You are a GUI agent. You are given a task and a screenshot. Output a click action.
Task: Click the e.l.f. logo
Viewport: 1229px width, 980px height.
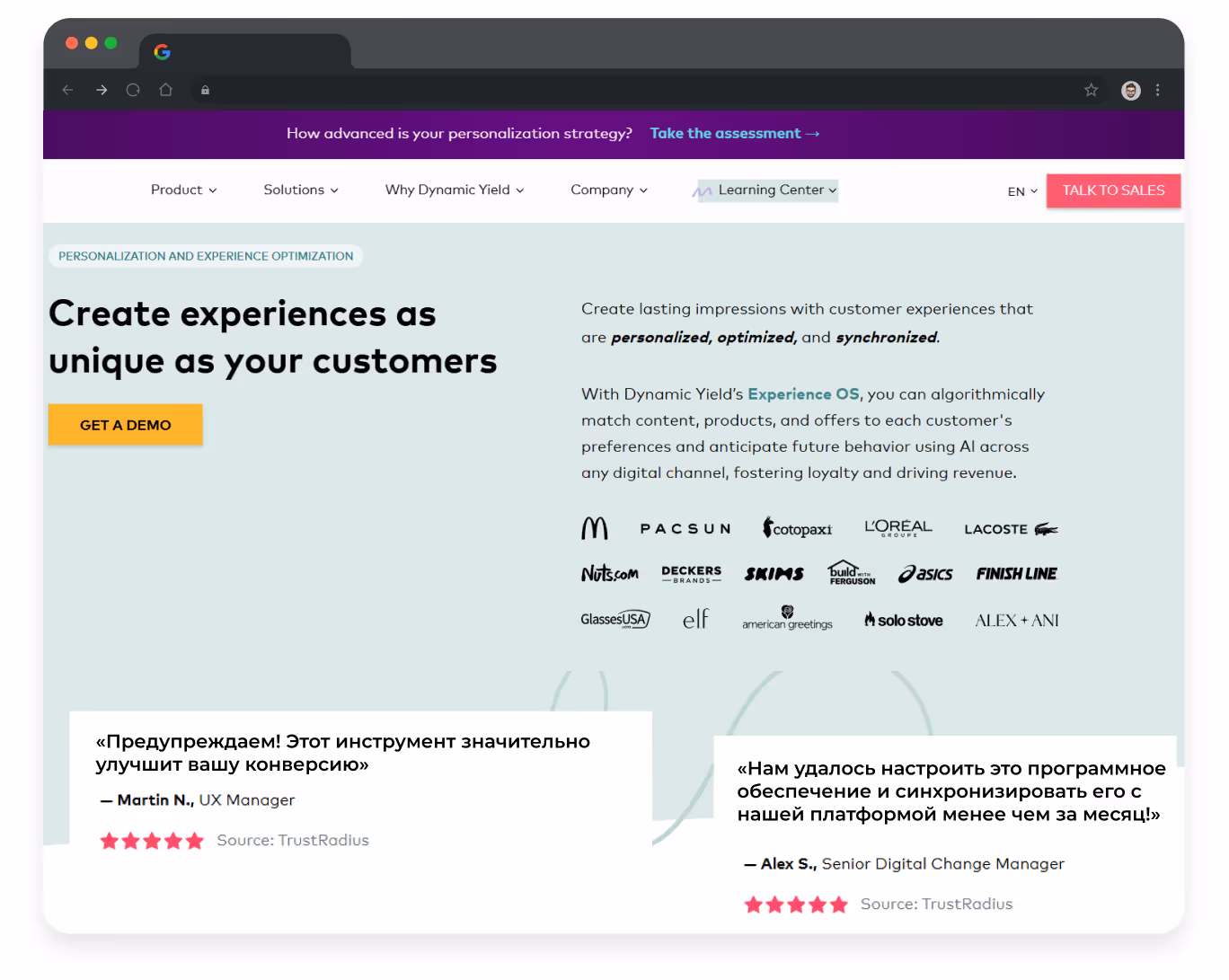696,619
